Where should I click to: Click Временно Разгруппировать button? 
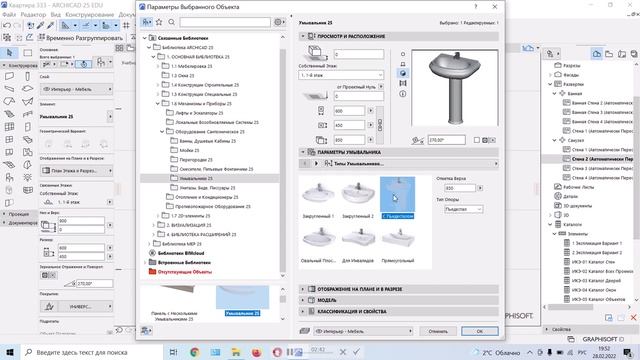pos(80,38)
